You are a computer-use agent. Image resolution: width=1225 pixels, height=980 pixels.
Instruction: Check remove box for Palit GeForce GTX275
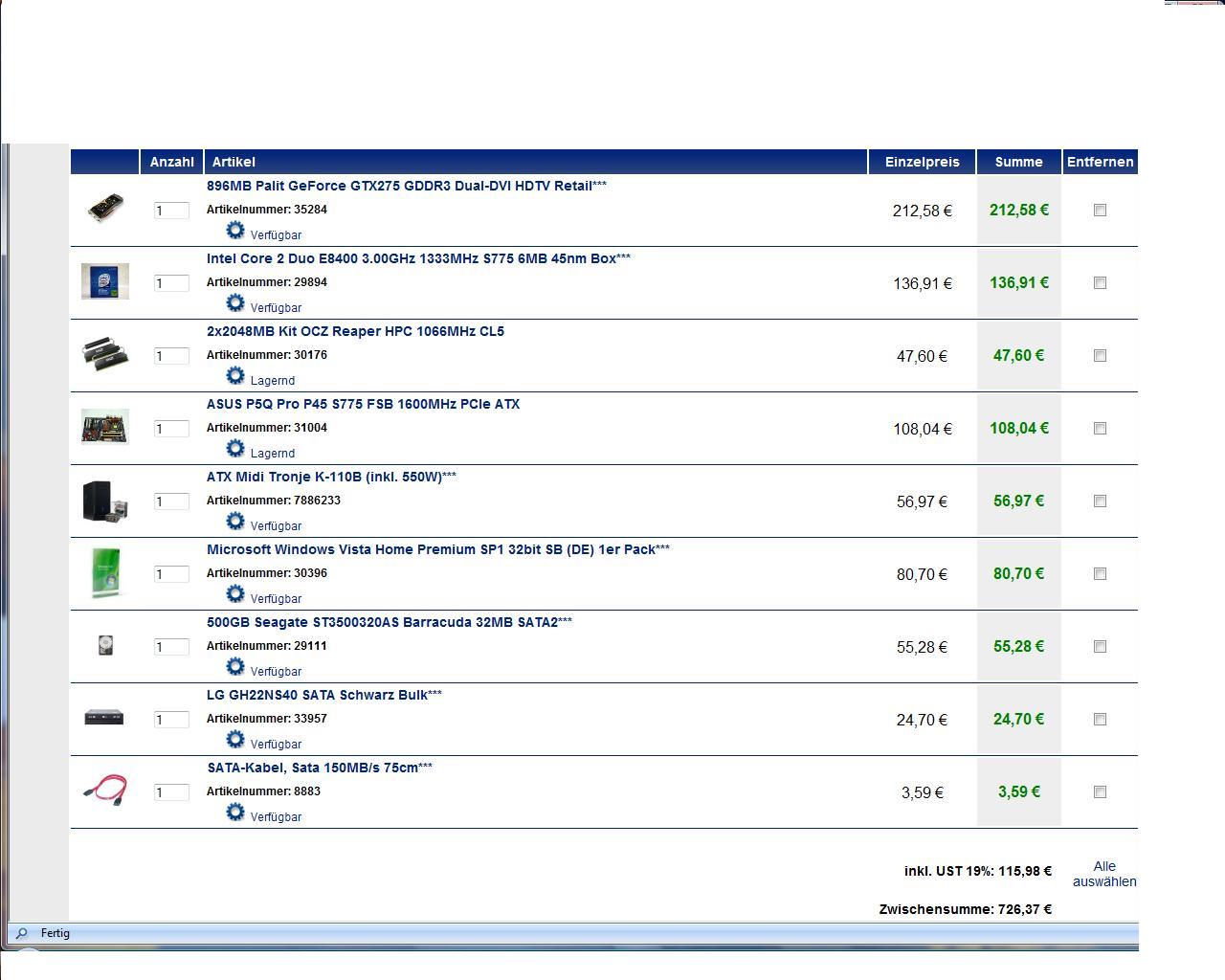[1100, 210]
